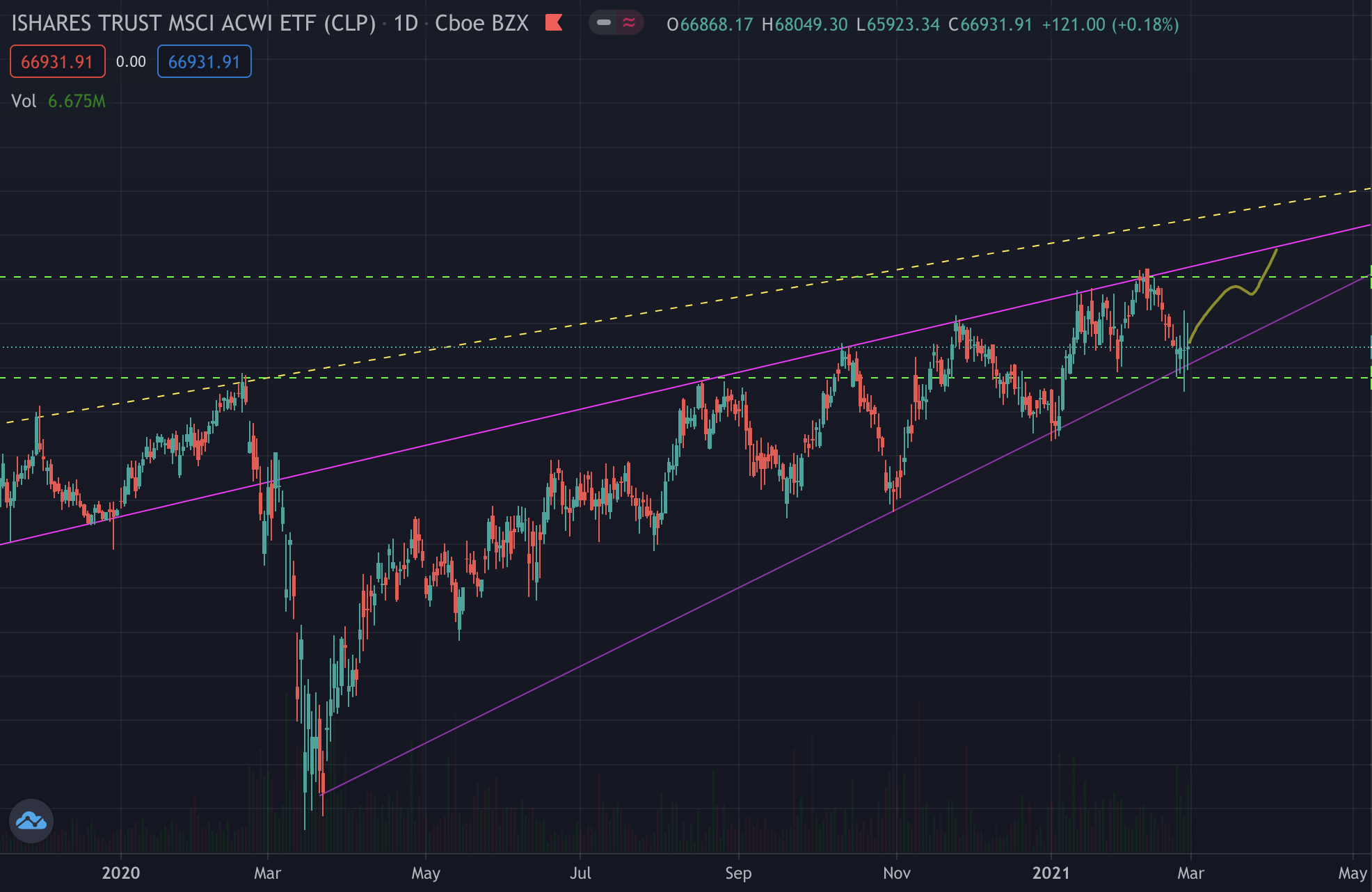Click the red flag icon beside Cboe BZX
Screen dimensions: 1372x892
coord(554,23)
